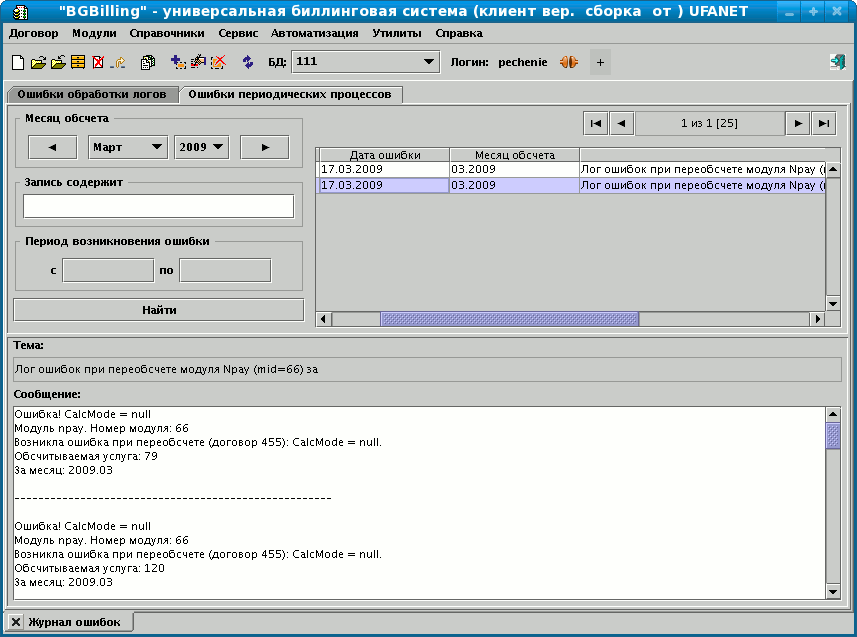Viewport: 857px width, 637px height.
Task: Click the plus button beside the login name
Action: coord(600,61)
